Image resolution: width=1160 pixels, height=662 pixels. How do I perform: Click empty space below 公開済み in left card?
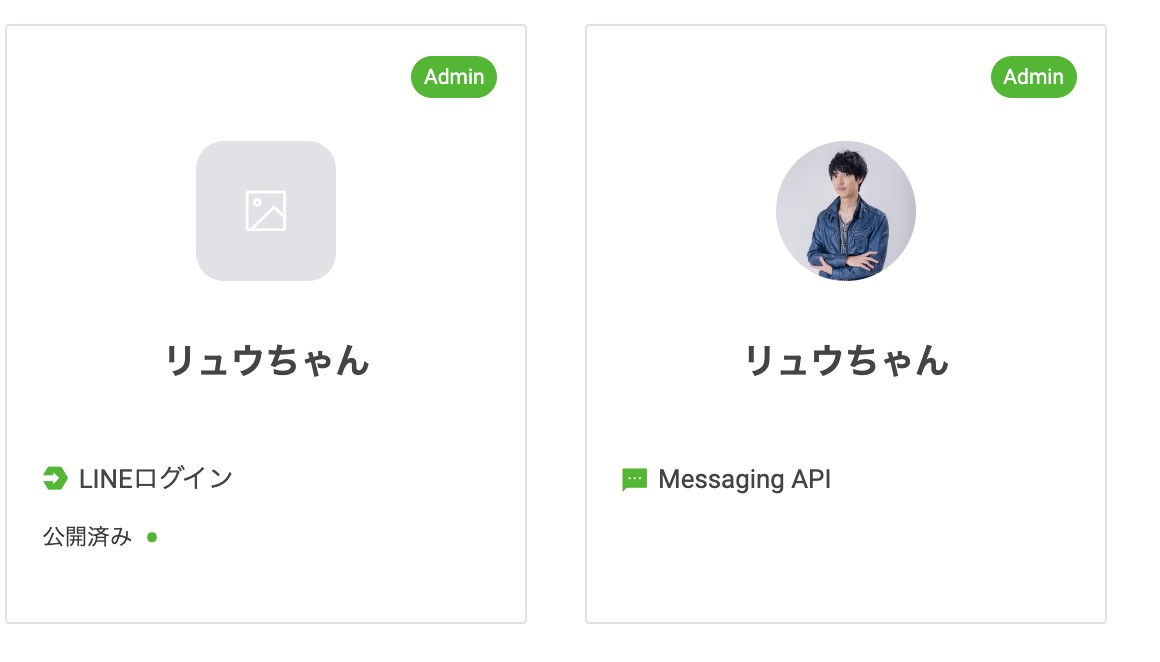[x=266, y=588]
